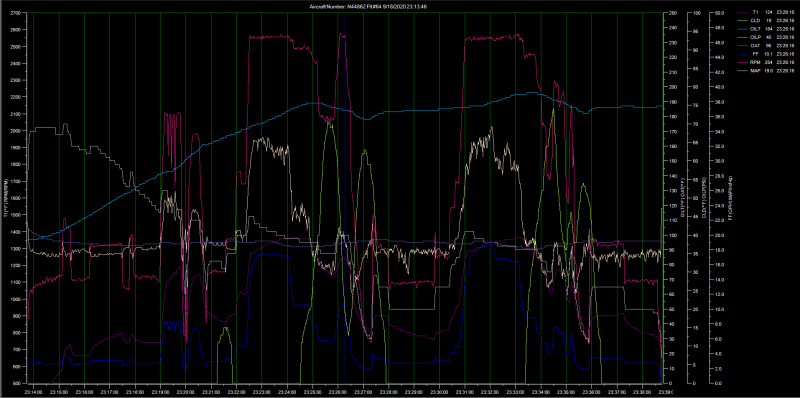Click the FF legend label

point(755,54)
